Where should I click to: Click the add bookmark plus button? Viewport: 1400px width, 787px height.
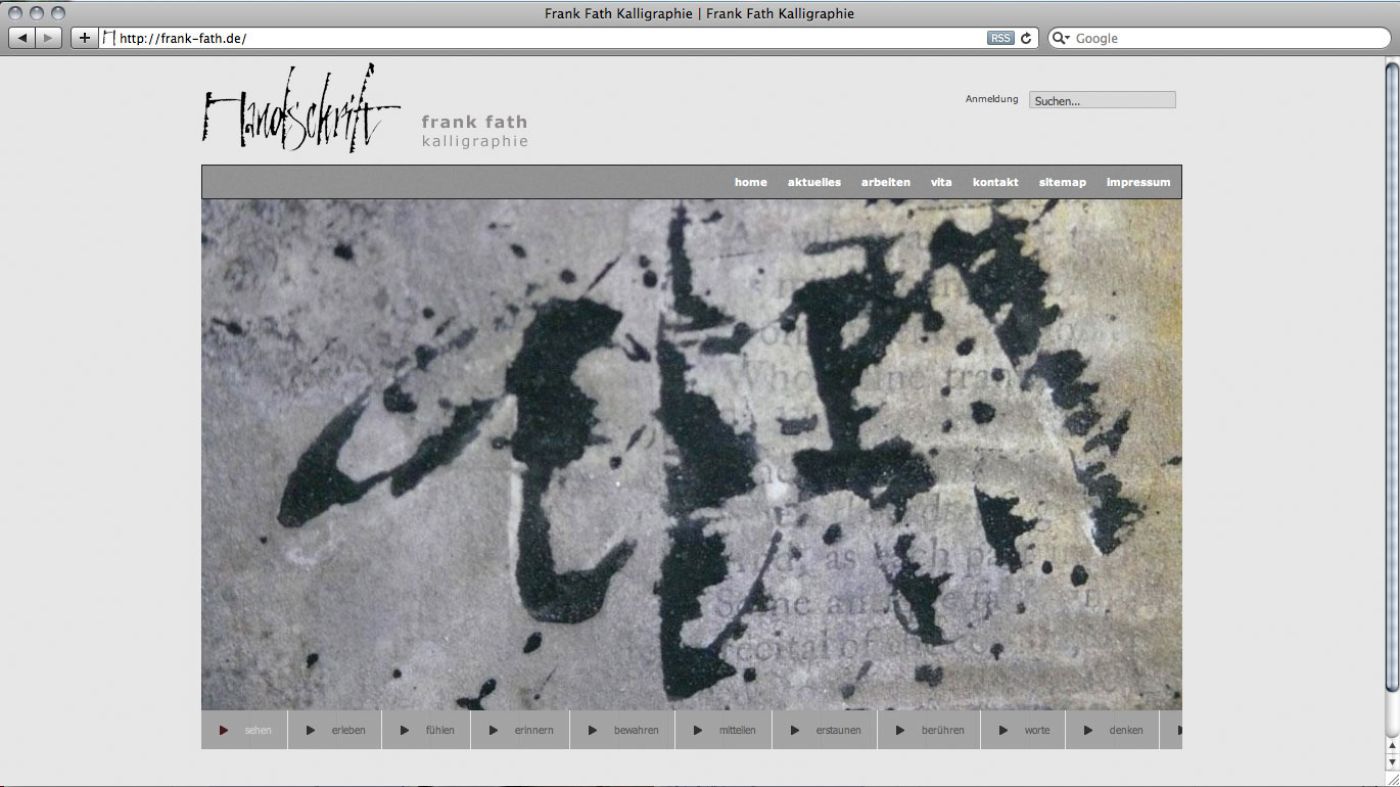[x=84, y=38]
